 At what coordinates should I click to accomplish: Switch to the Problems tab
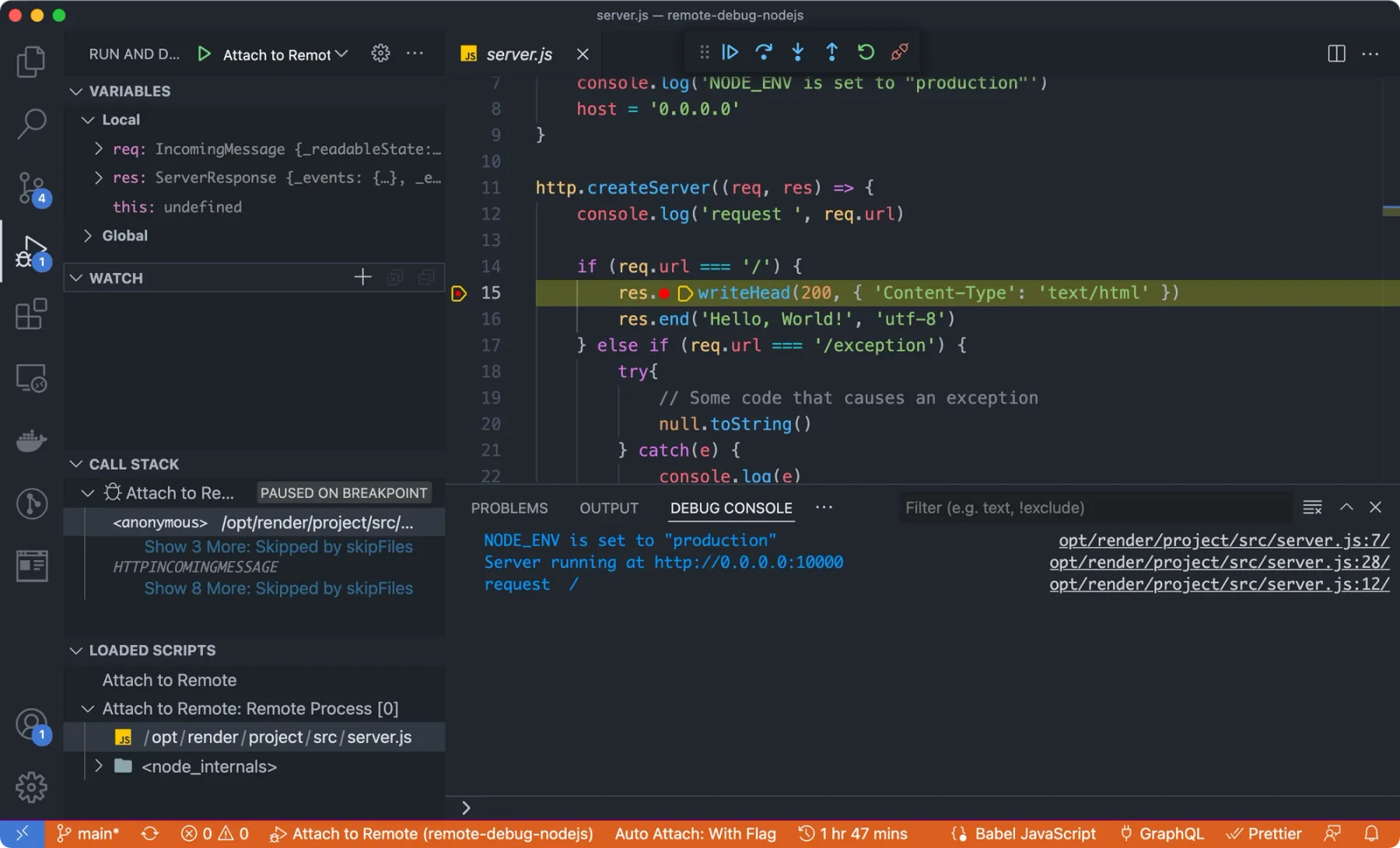[x=509, y=507]
